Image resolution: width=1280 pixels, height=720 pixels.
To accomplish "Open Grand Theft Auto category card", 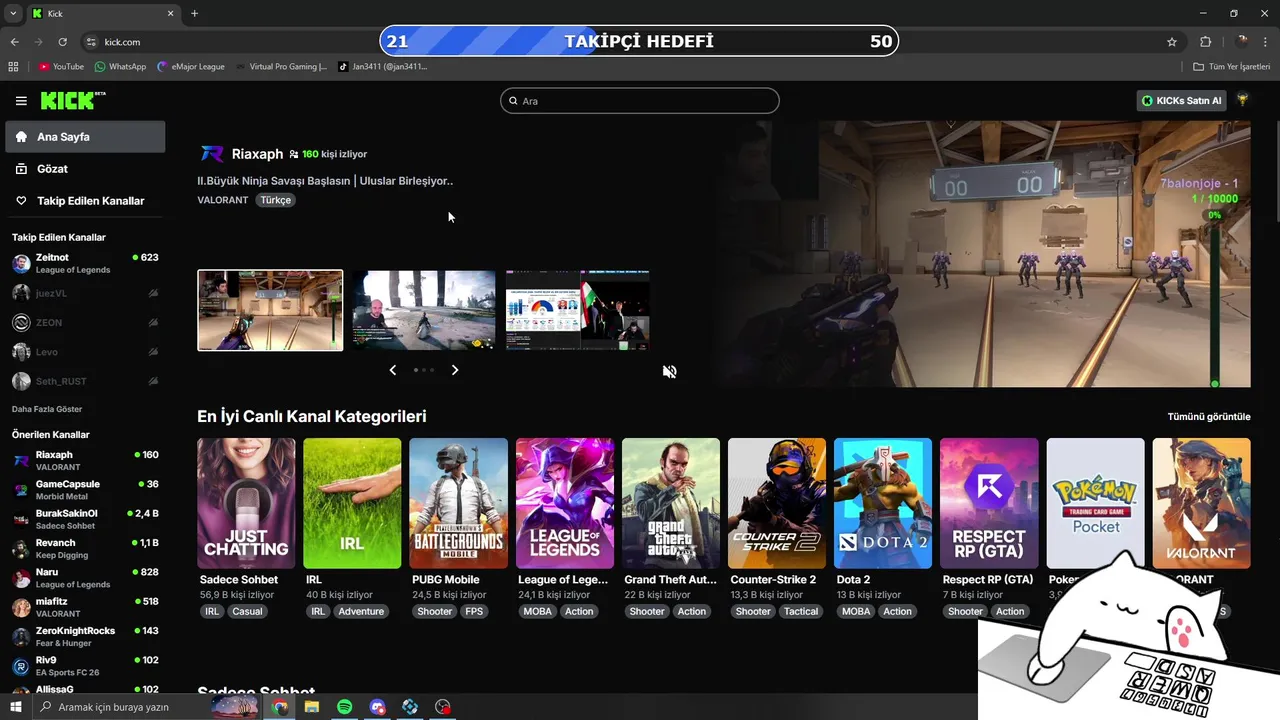I will [x=671, y=503].
